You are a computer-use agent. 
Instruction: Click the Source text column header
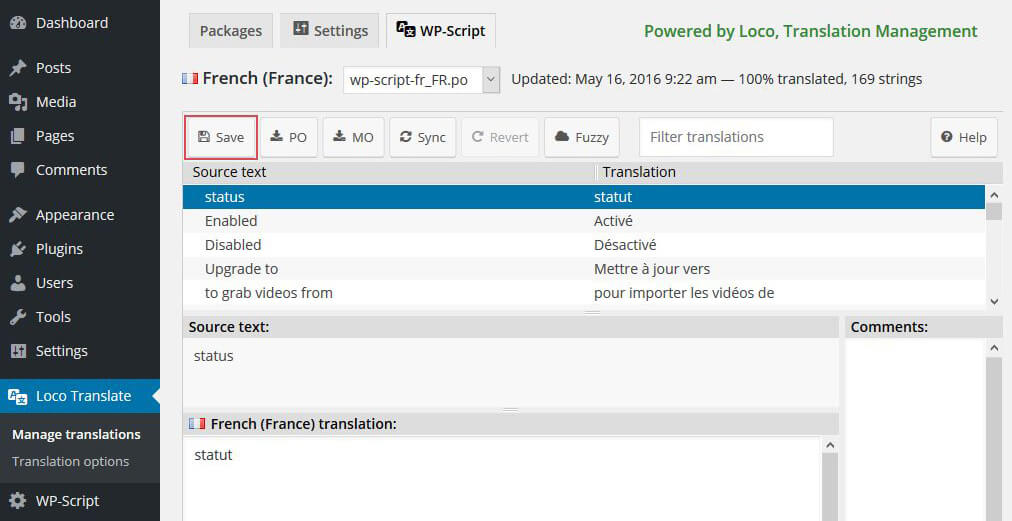tap(389, 172)
